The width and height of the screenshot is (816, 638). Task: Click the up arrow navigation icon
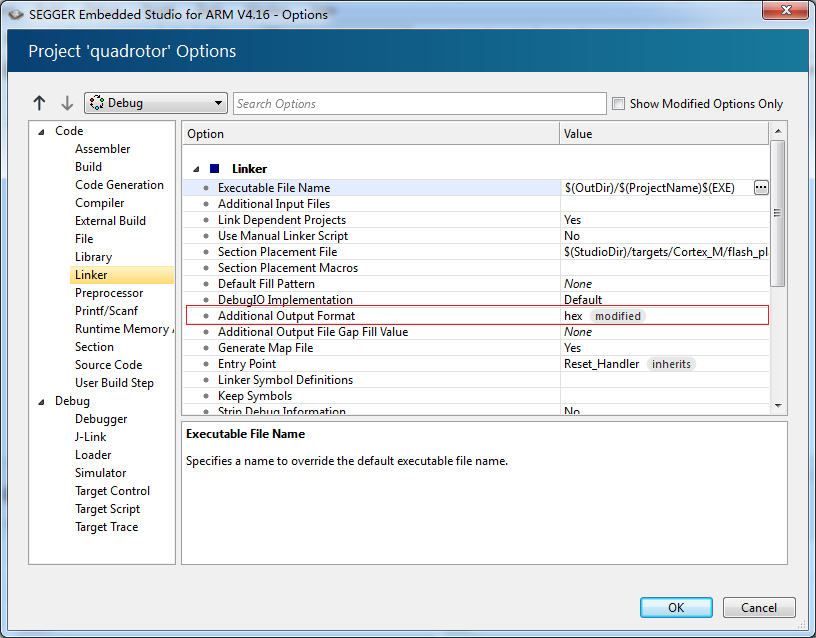tap(40, 103)
